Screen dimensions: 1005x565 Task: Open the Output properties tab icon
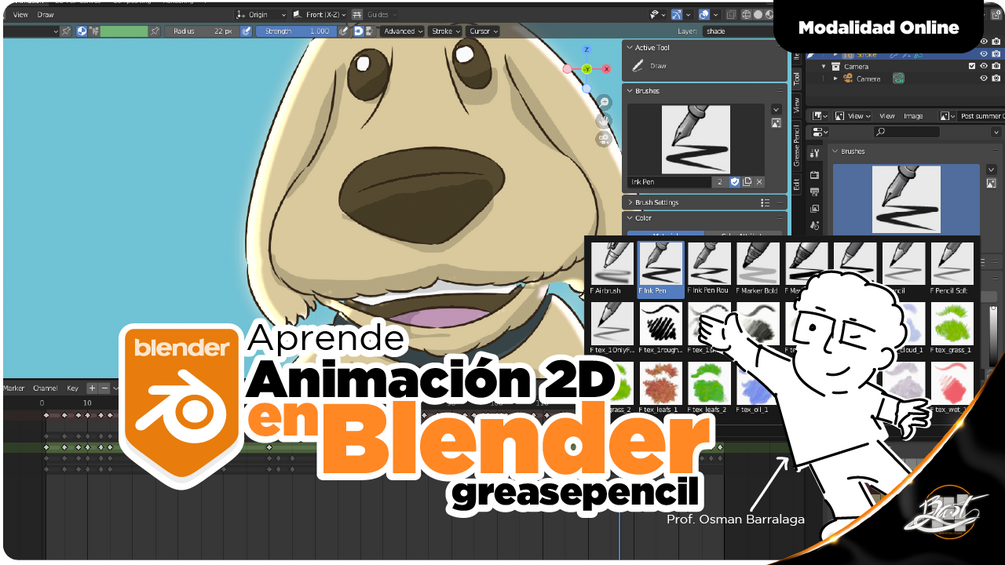coord(815,192)
